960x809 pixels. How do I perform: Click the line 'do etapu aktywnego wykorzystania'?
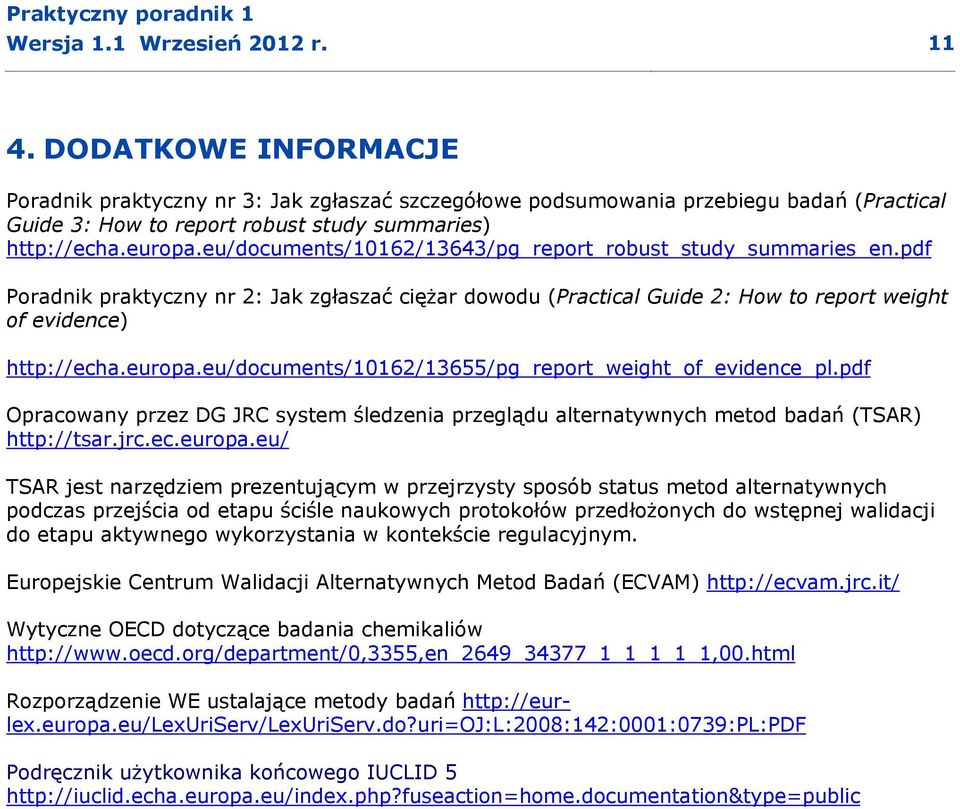[x=321, y=535]
